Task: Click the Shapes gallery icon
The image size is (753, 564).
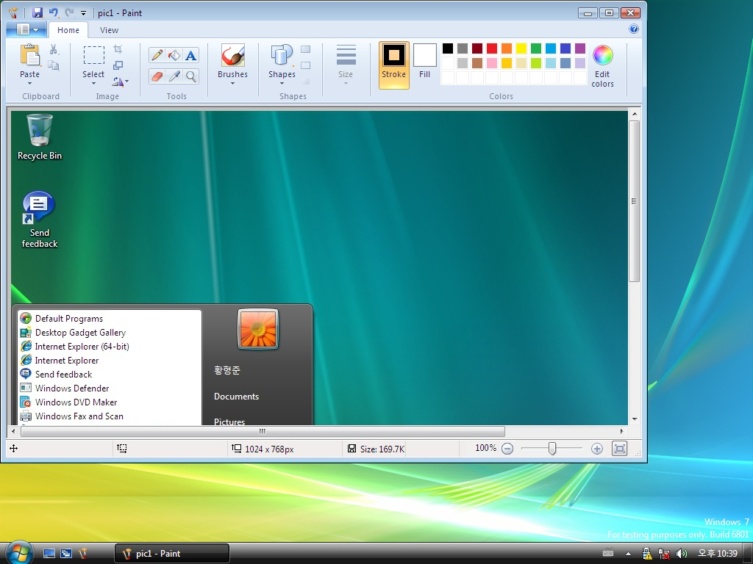Action: pyautogui.click(x=281, y=55)
